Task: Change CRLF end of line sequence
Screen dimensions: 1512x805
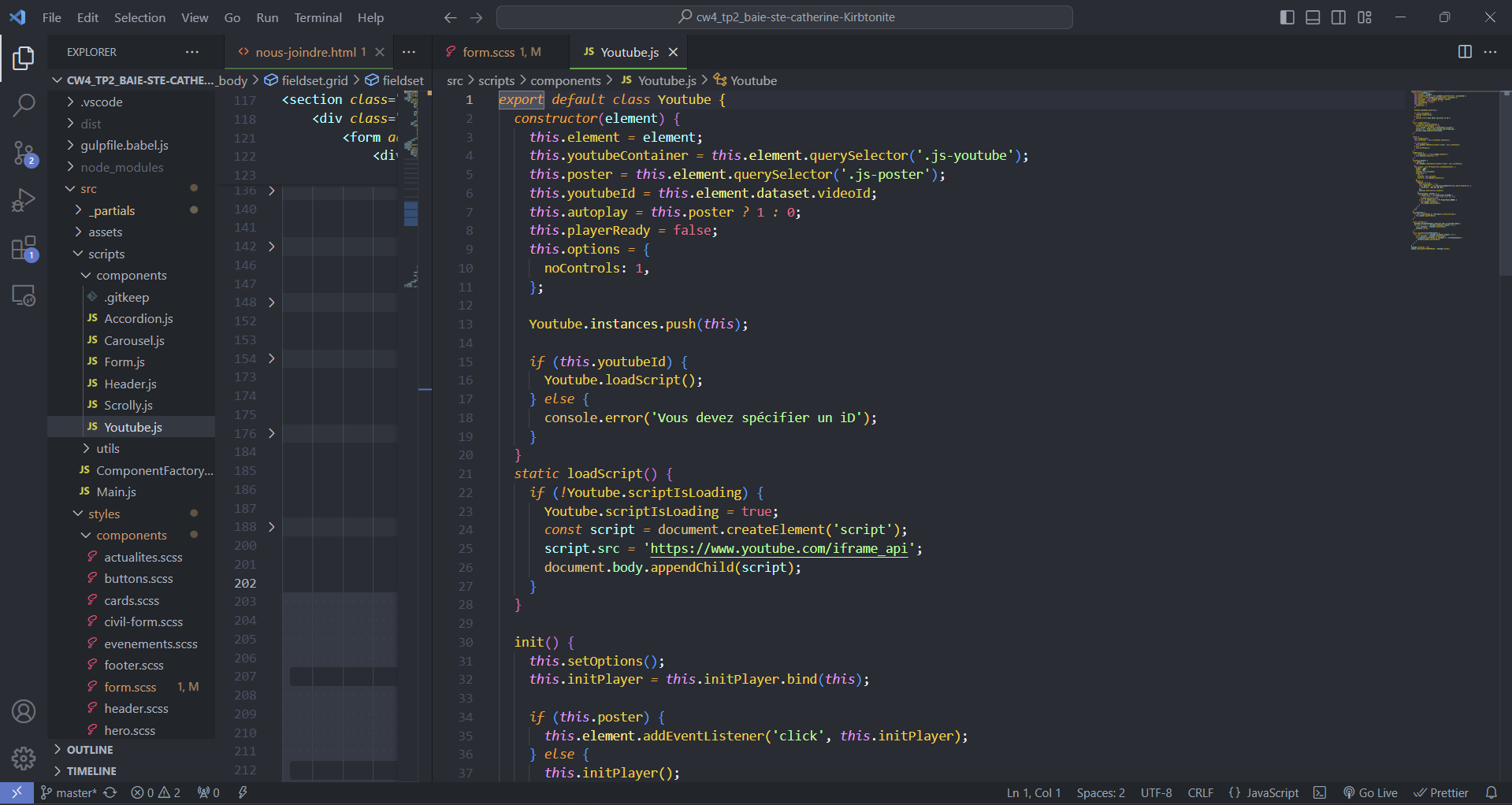Action: (x=1200, y=792)
